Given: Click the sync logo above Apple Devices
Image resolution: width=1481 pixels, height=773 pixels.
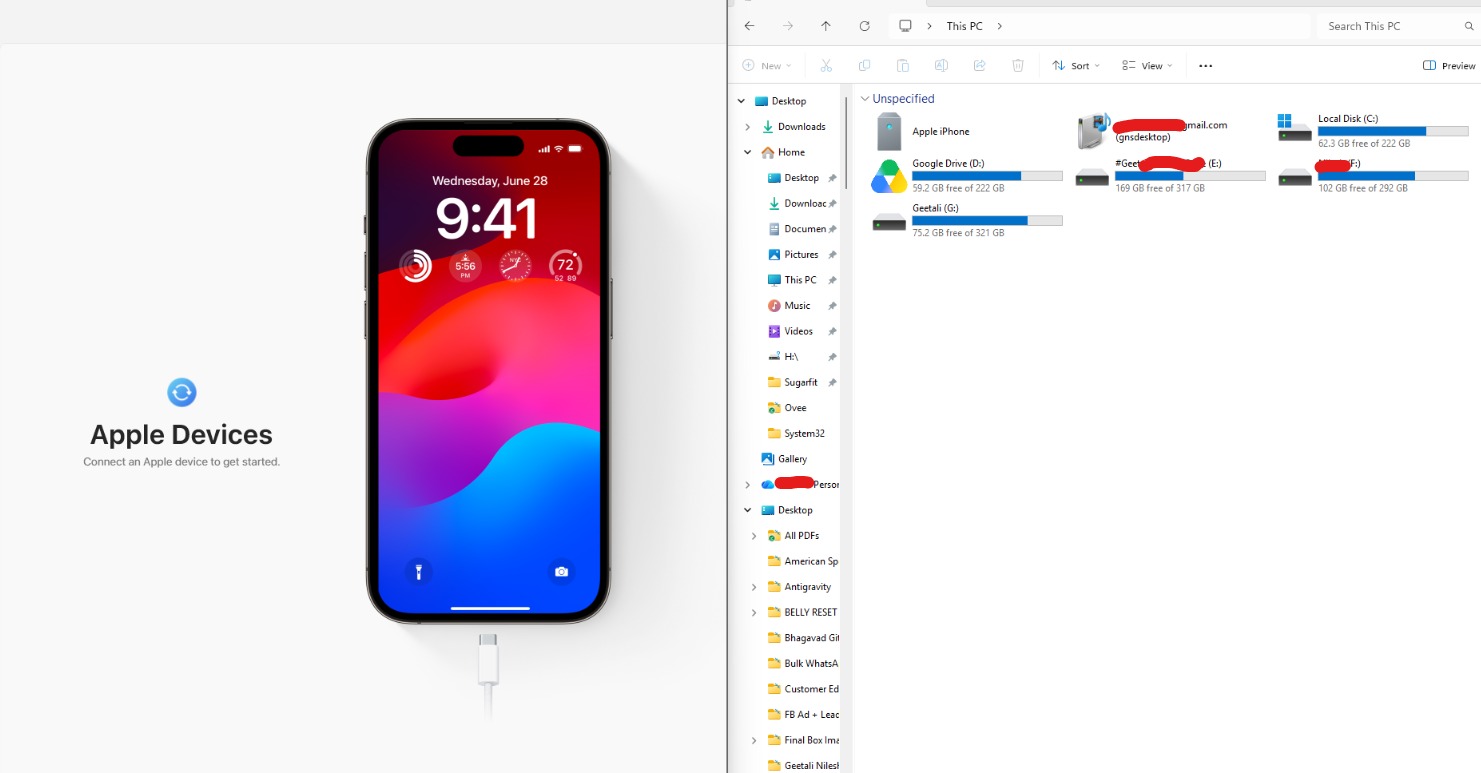Looking at the screenshot, I should [x=182, y=392].
